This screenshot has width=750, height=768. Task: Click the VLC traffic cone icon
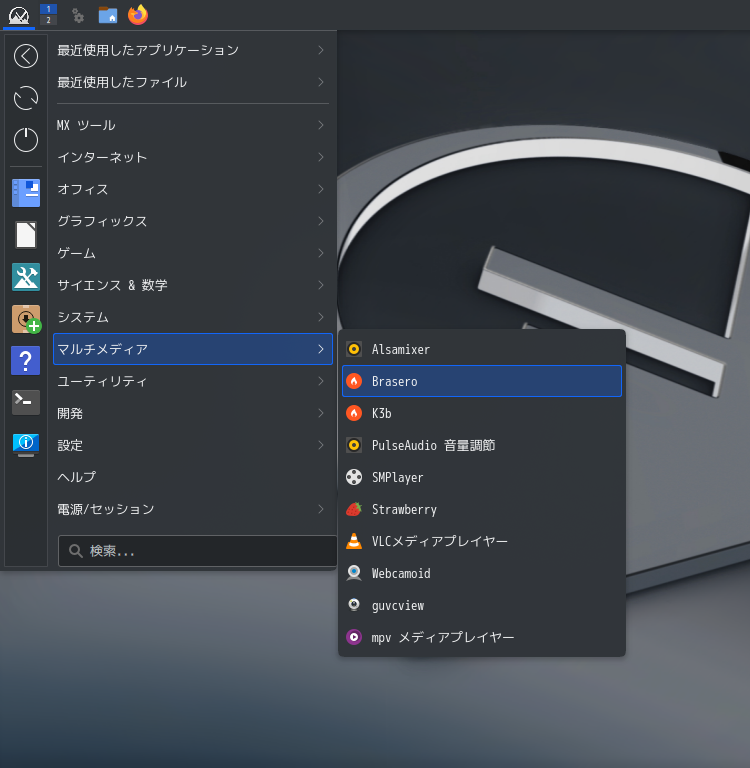pyautogui.click(x=354, y=541)
